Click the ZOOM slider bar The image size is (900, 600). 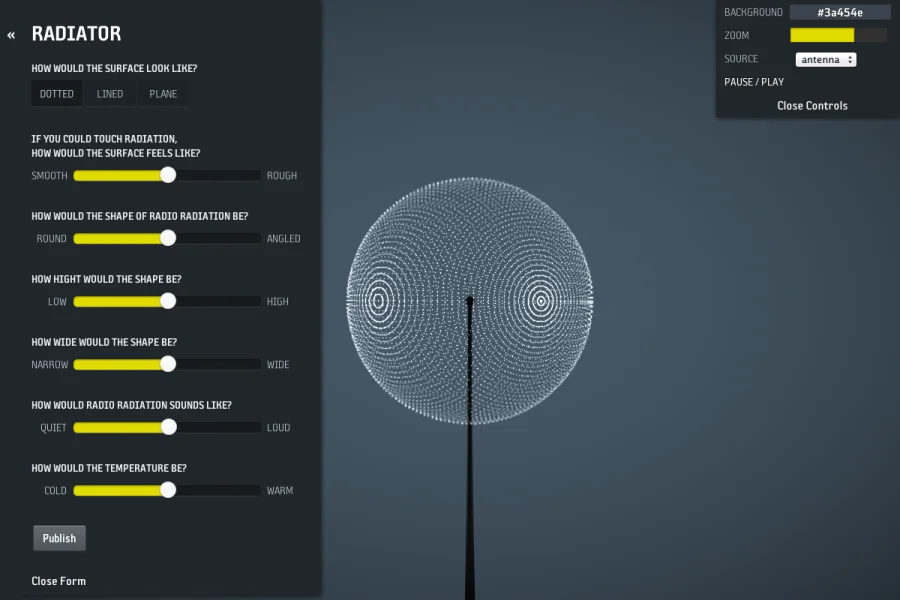tap(838, 35)
